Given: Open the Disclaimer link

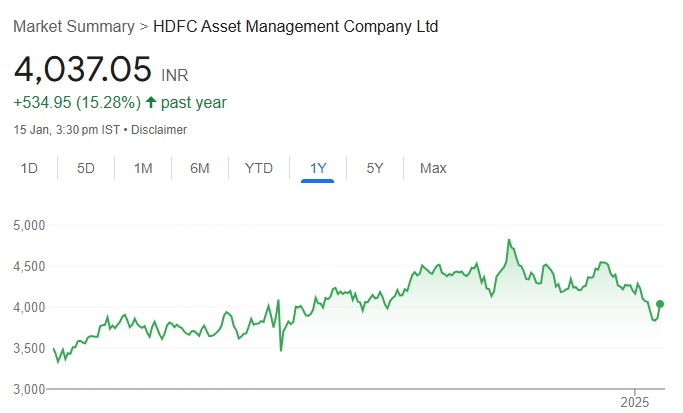Looking at the screenshot, I should 161,129.
